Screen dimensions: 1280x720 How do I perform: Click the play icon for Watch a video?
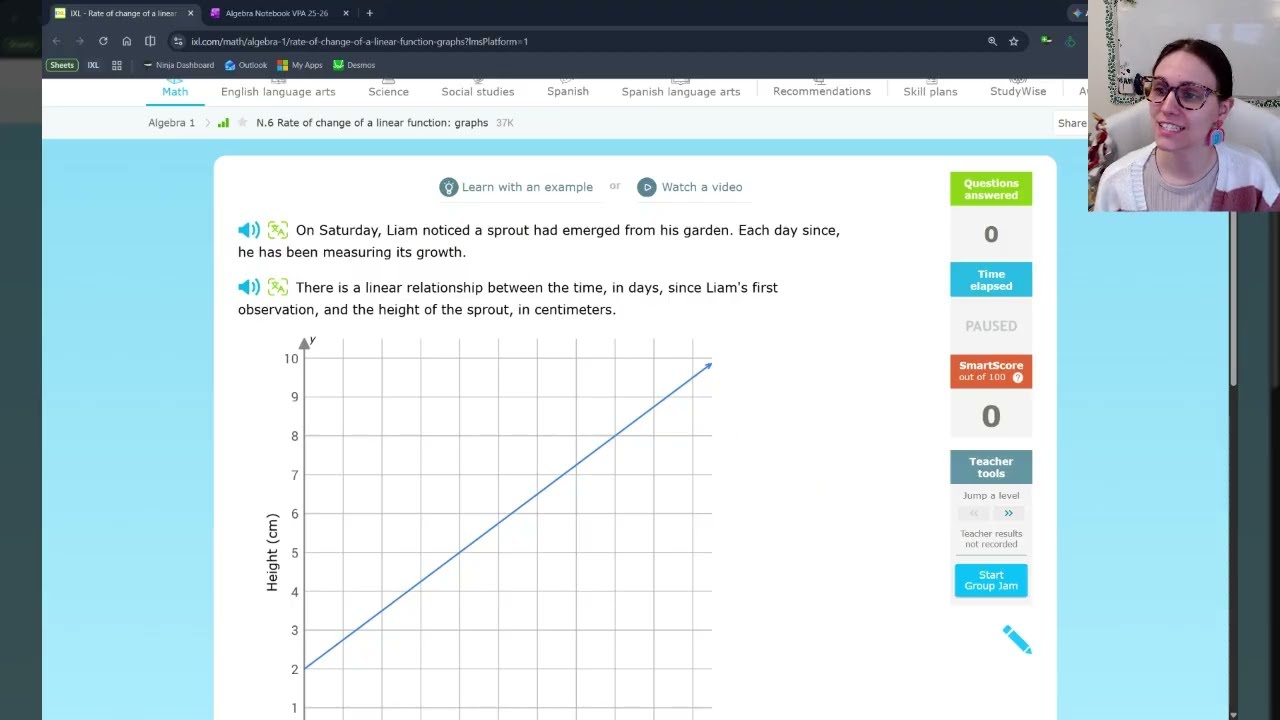pyautogui.click(x=647, y=187)
